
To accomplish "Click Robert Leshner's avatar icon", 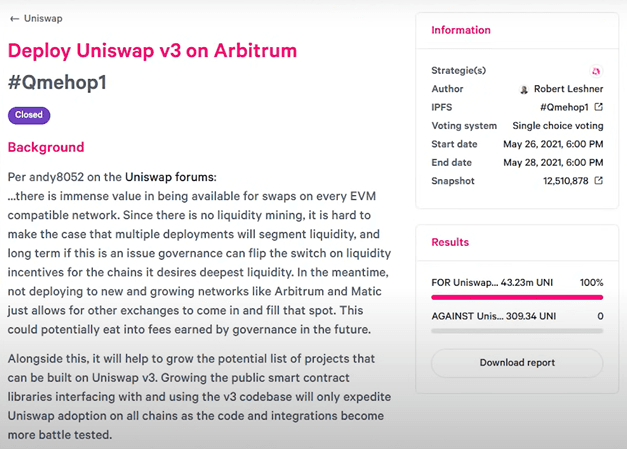I will 523,89.
